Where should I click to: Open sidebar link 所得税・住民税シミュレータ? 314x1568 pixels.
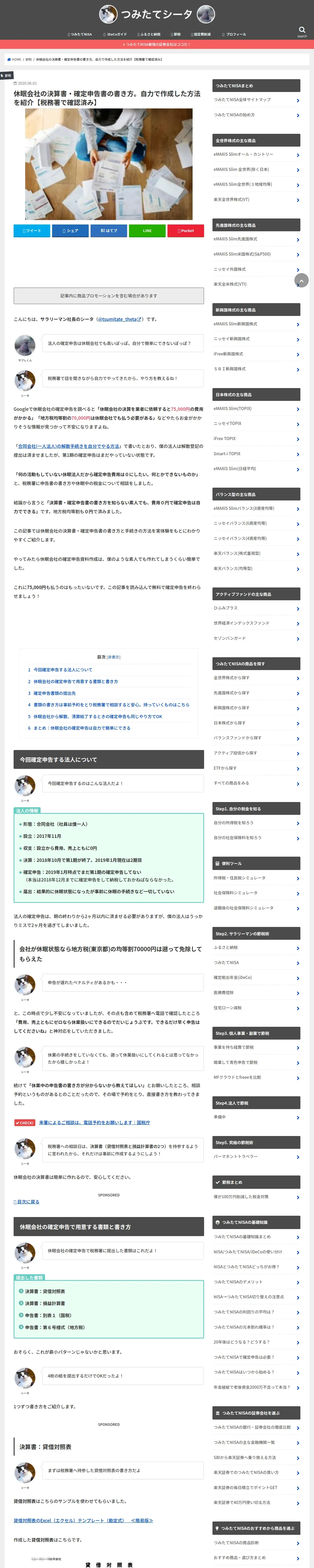point(240,878)
